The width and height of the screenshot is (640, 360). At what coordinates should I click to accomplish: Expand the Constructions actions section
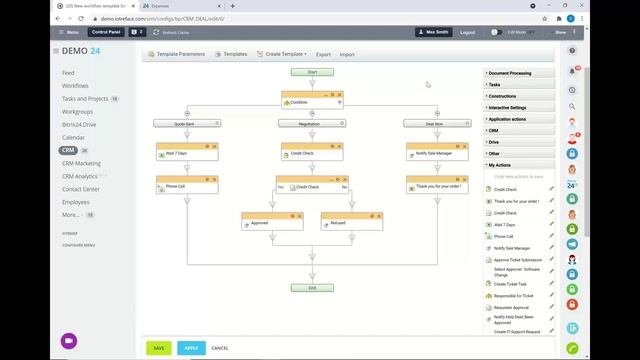[x=519, y=96]
